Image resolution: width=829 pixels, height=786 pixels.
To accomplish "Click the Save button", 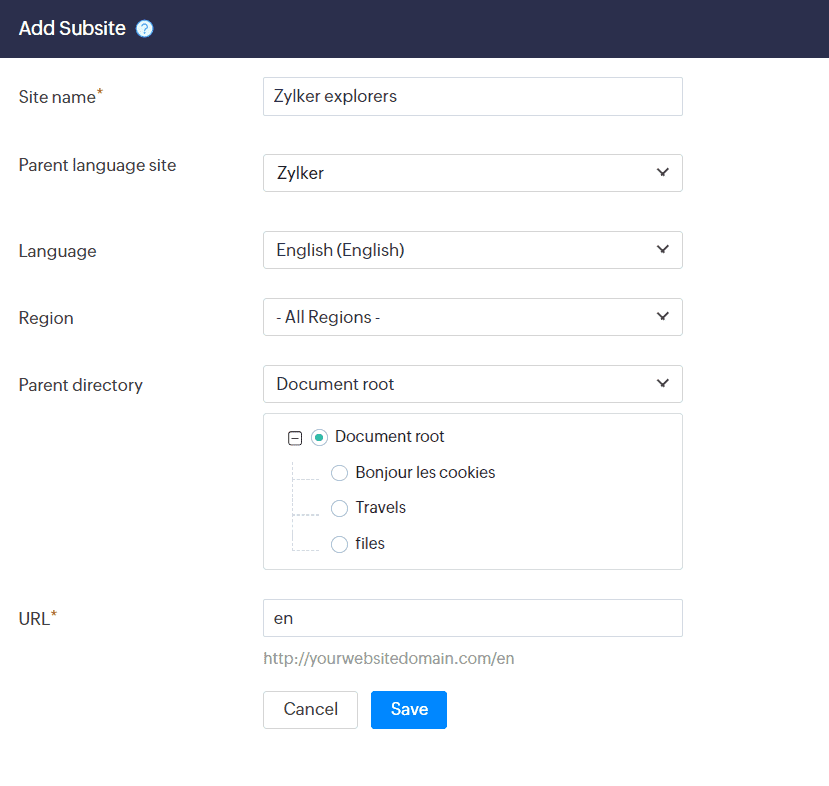I will pos(408,710).
